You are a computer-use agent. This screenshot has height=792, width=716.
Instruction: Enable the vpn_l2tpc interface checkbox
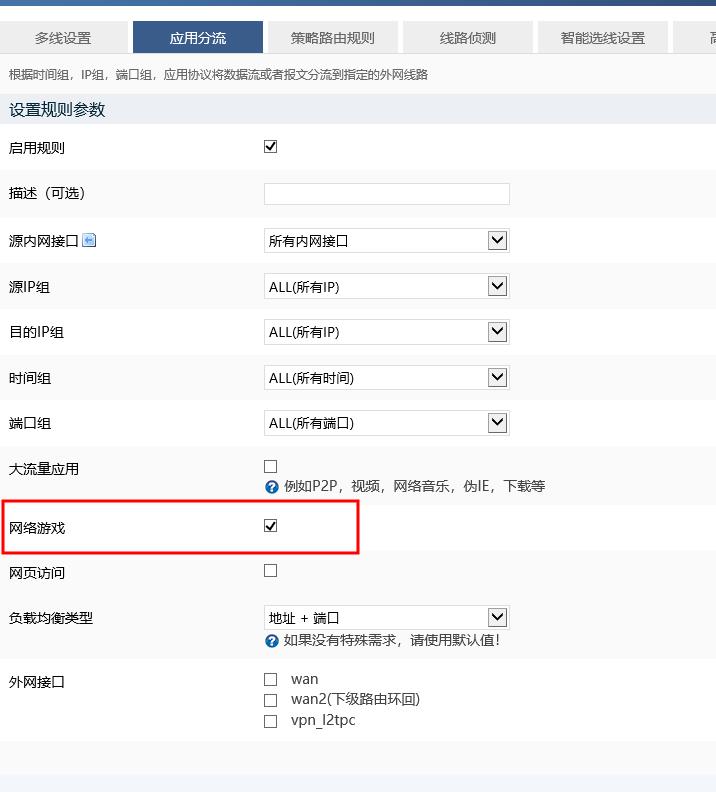tap(270, 721)
